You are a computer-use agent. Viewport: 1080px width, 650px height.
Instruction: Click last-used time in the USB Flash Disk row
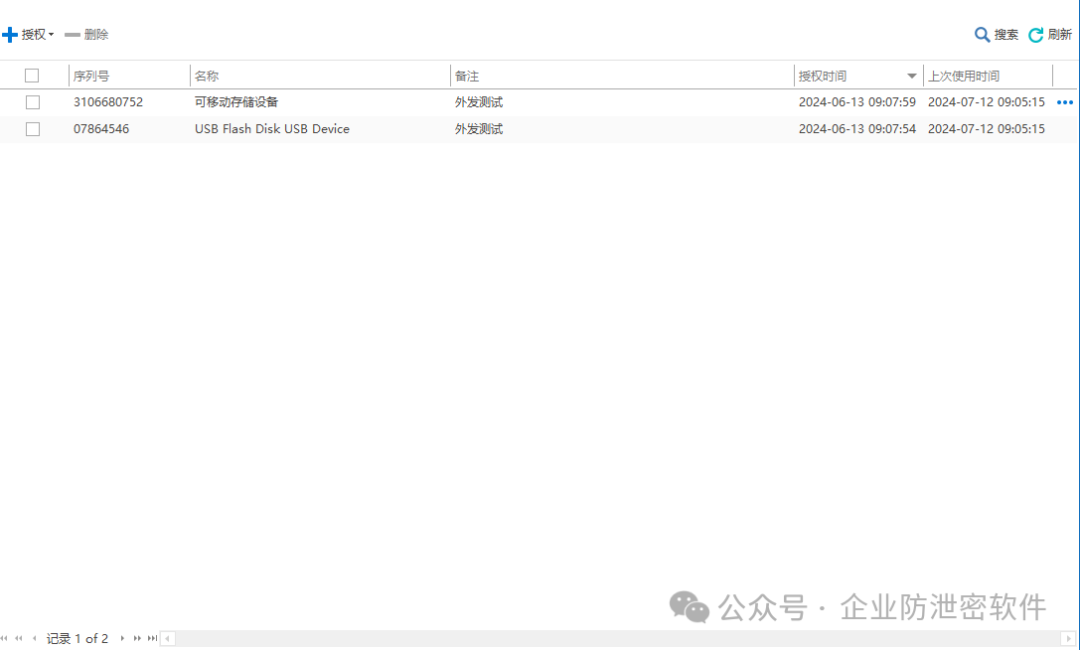(x=986, y=129)
